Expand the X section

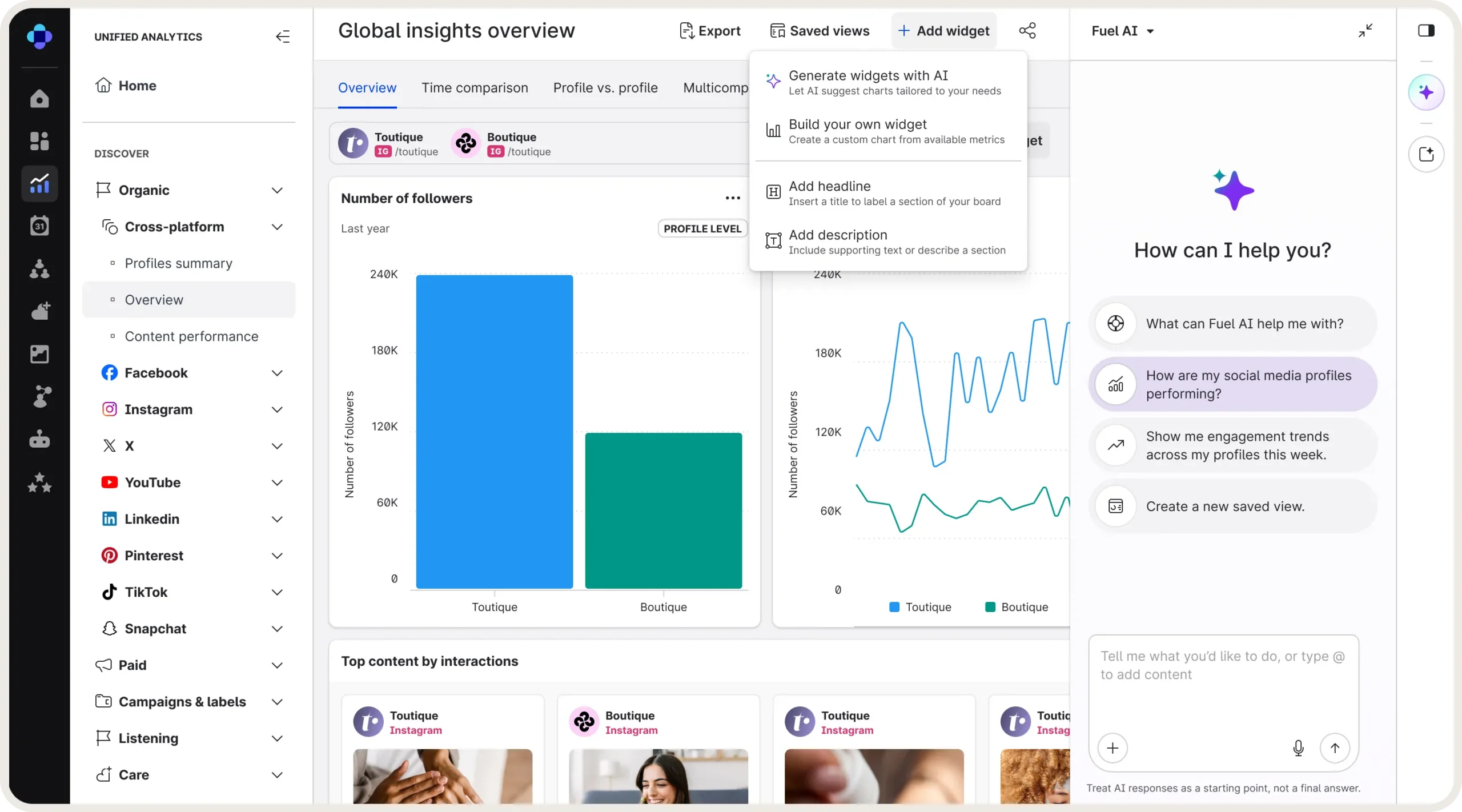277,446
